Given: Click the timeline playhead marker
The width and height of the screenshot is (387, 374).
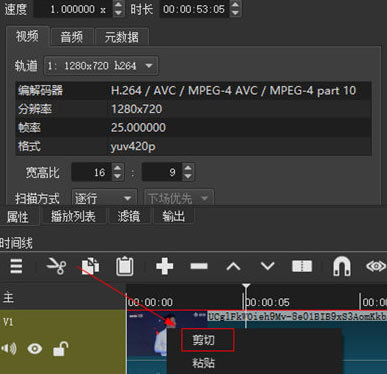Looking at the screenshot, I should 246,287.
